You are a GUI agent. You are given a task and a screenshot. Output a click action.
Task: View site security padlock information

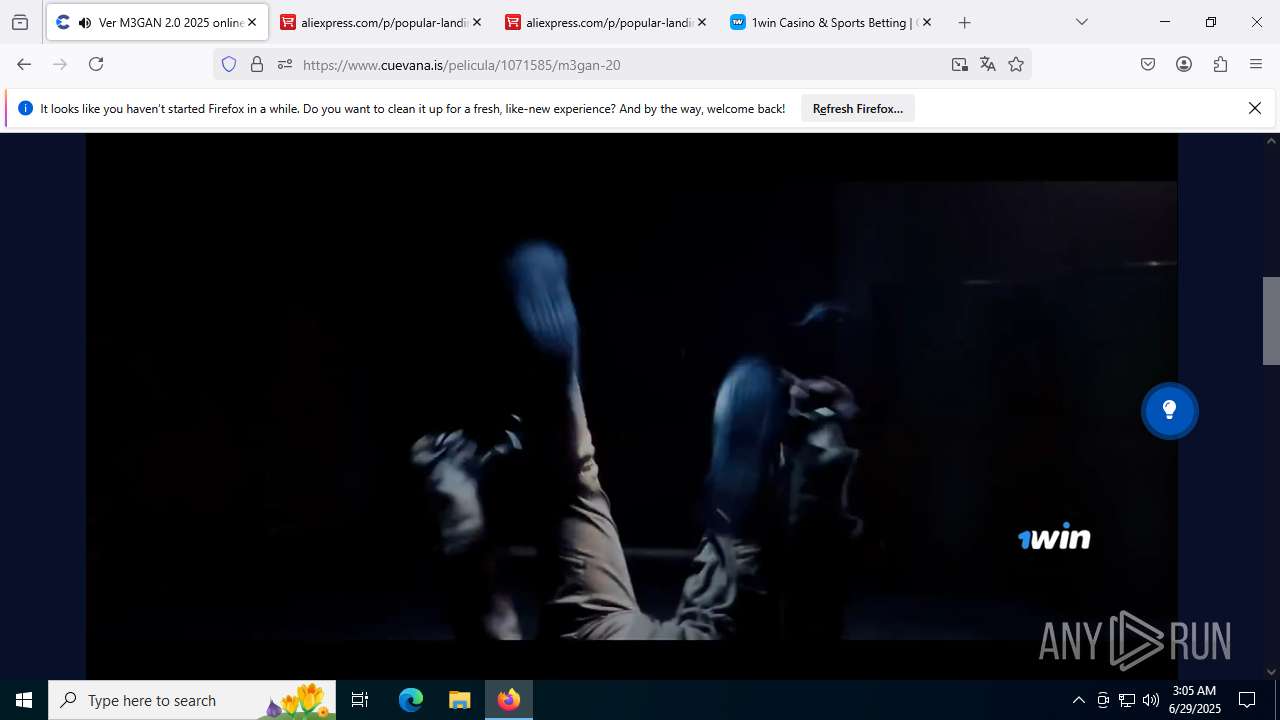(x=257, y=64)
